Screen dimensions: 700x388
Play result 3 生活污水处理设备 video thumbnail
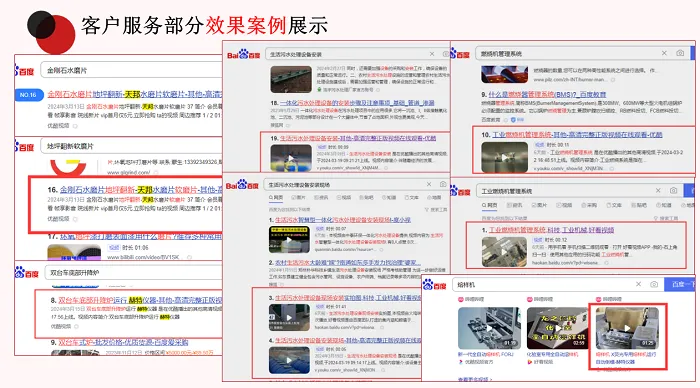[x=289, y=317]
